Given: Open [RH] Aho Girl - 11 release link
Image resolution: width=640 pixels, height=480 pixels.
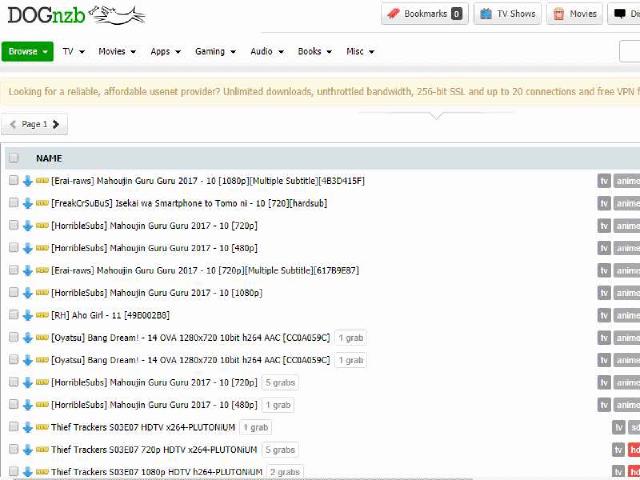Looking at the screenshot, I should pos(110,315).
